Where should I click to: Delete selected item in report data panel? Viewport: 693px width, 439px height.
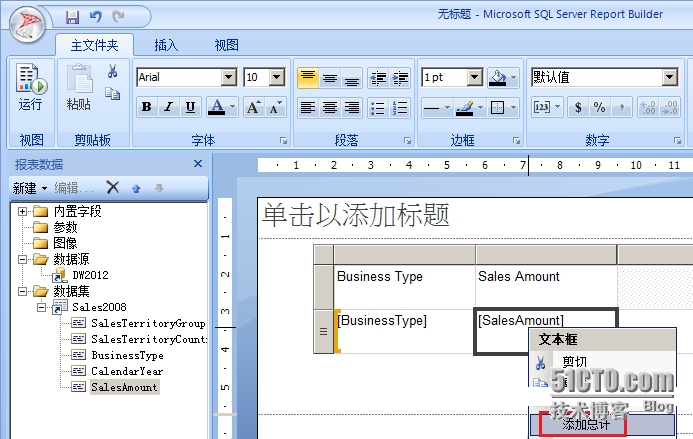tap(113, 187)
